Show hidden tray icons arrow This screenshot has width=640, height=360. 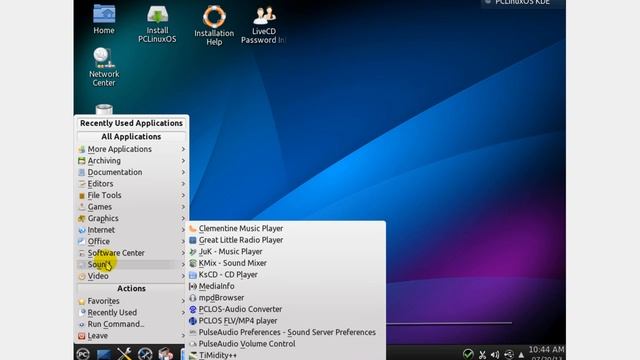521,355
